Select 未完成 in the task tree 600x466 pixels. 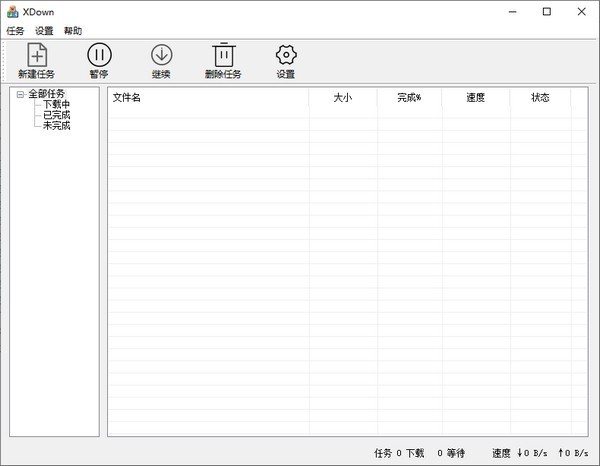click(x=56, y=126)
